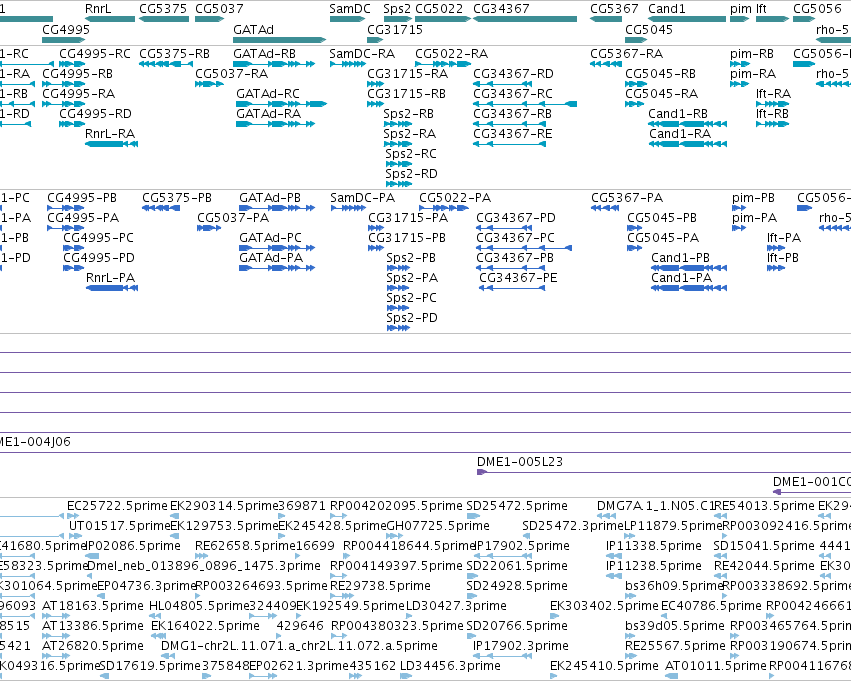
Task: Select the CG34367-RD transcript label
Action: (513, 74)
